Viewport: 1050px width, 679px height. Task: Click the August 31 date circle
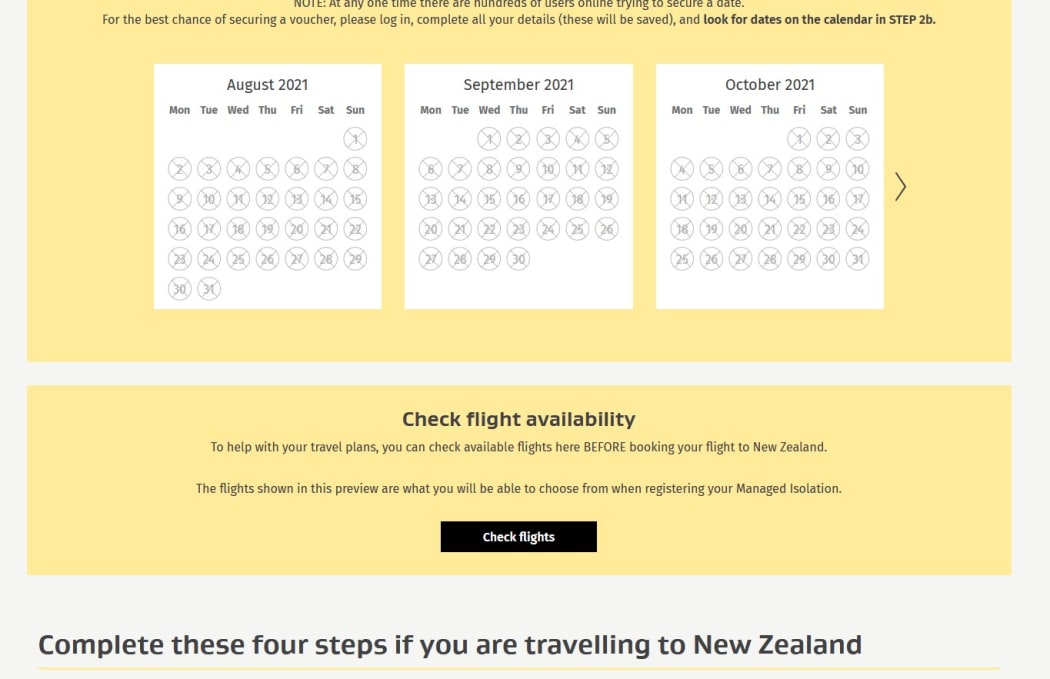208,289
